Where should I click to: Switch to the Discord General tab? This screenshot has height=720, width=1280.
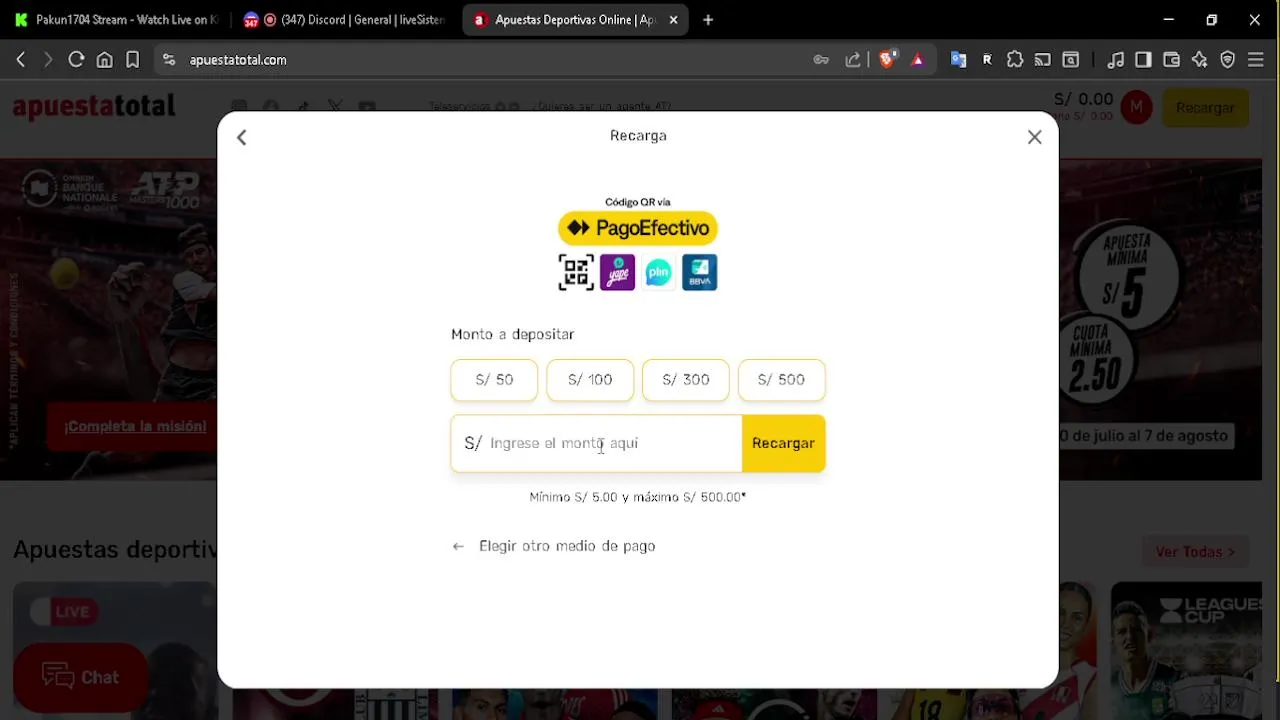point(345,20)
